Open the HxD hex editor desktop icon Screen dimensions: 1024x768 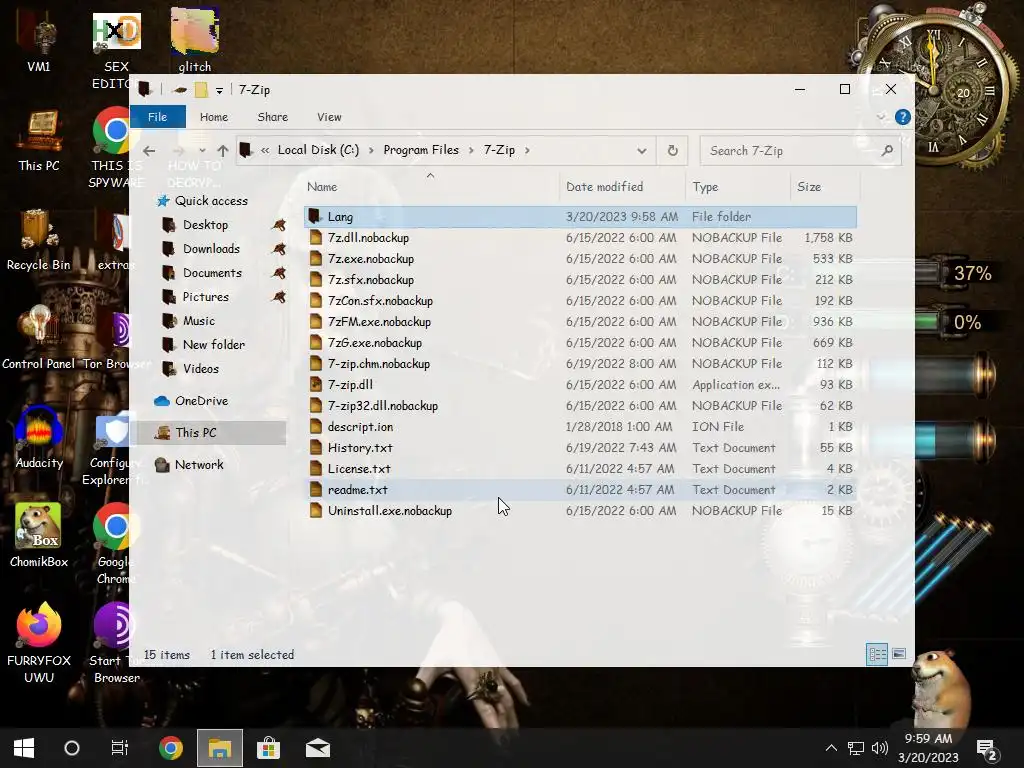(x=116, y=49)
